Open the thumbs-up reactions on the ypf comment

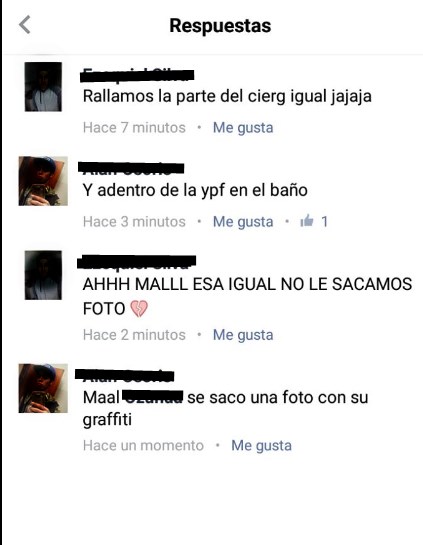(314, 221)
